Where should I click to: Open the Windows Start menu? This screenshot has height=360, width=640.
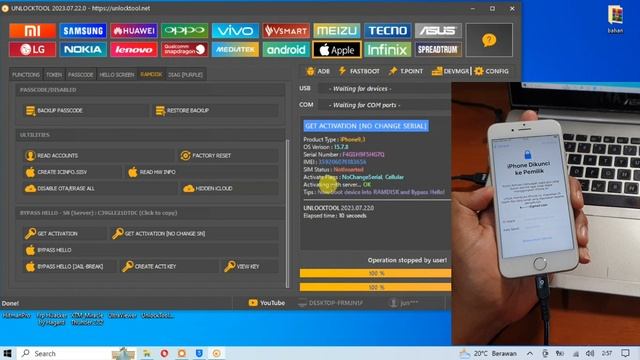pyautogui.click(x=7, y=353)
